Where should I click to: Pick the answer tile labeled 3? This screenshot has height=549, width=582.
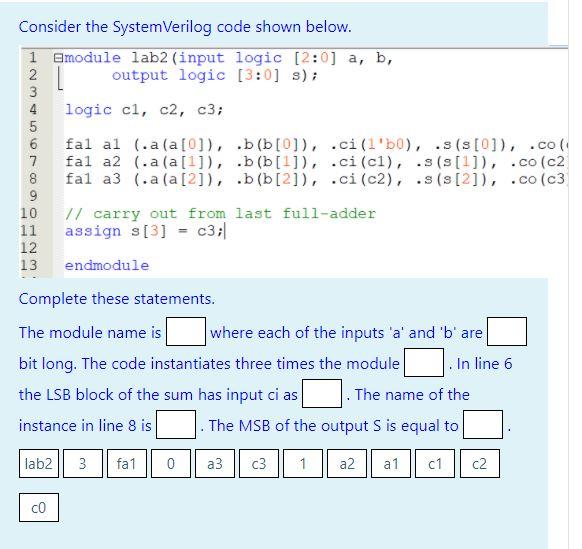[x=83, y=463]
